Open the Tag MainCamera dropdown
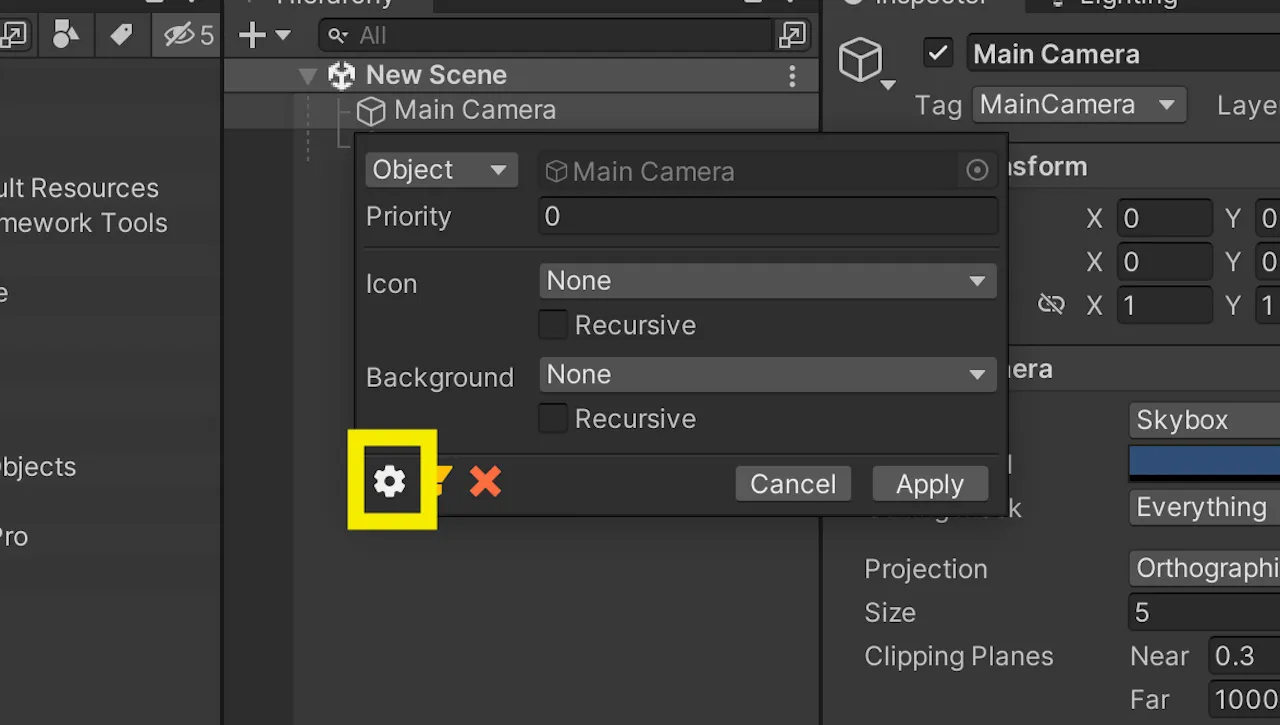This screenshot has width=1280, height=725. pos(1079,105)
